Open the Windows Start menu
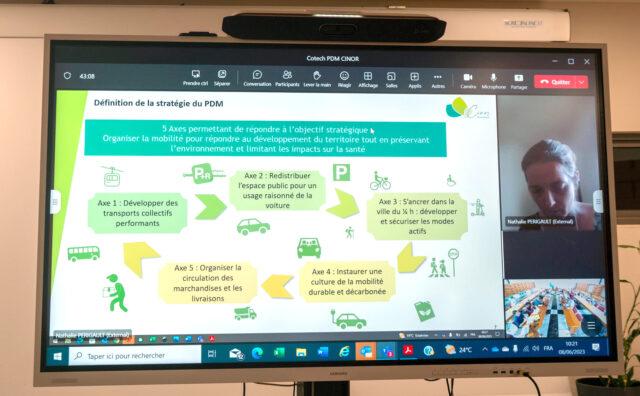Viewport: 640px width, 396px height. pos(58,356)
